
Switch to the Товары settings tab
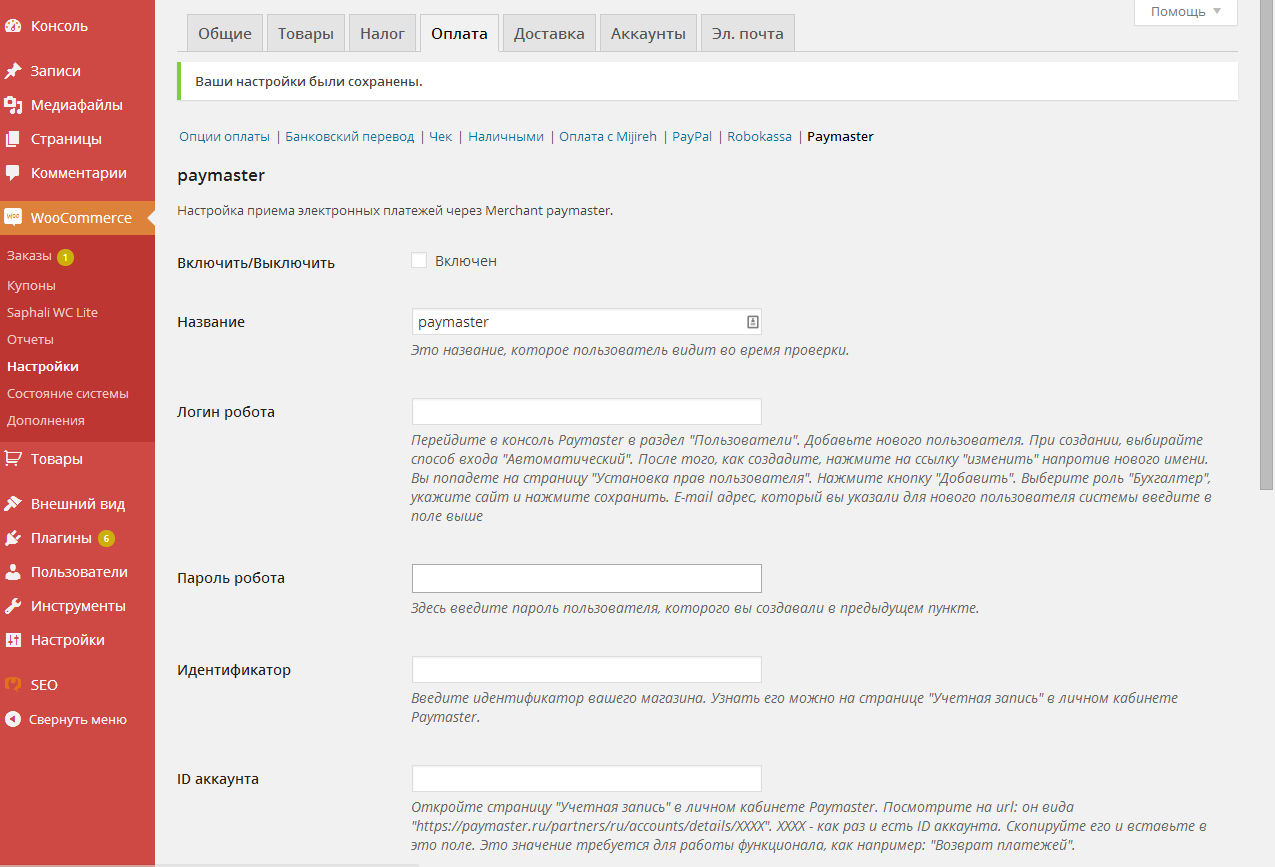coord(306,33)
